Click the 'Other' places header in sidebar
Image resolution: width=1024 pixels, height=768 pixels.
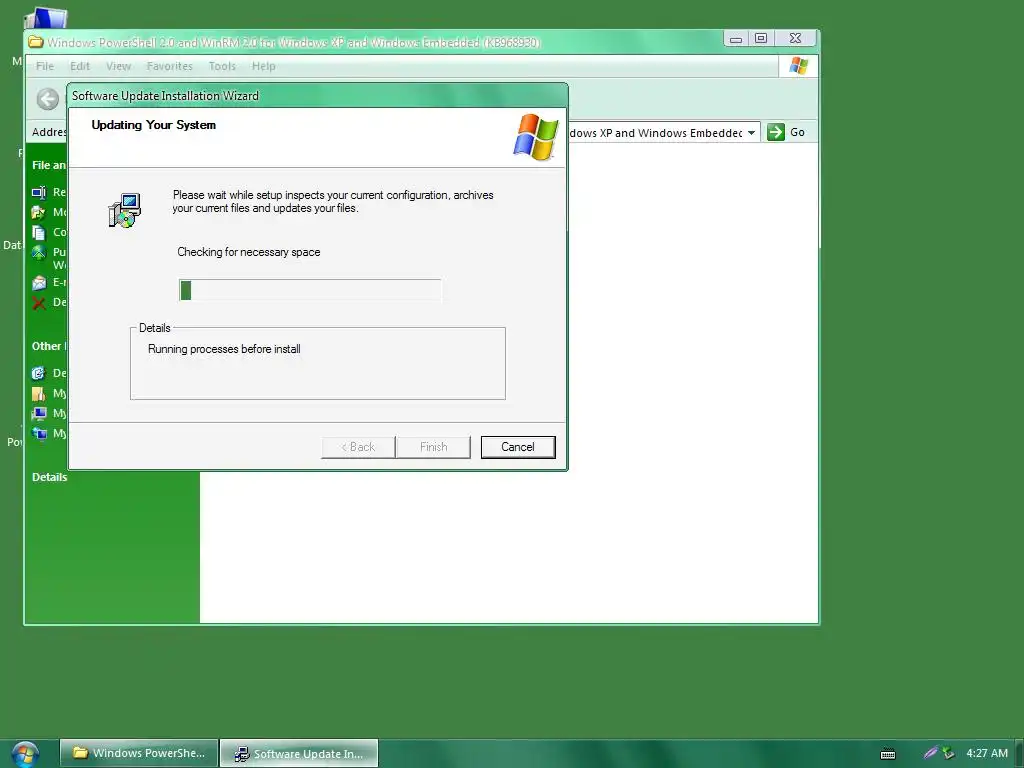click(x=49, y=346)
